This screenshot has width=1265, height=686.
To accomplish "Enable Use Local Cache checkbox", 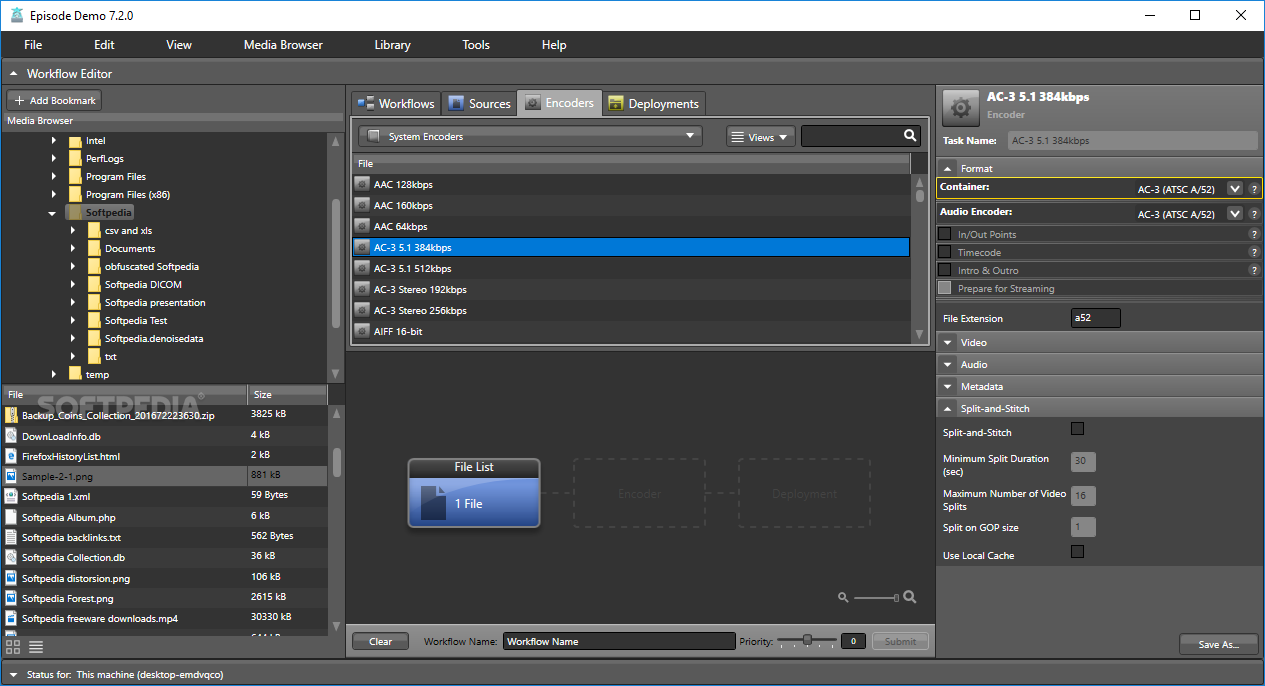I will coord(1077,551).
